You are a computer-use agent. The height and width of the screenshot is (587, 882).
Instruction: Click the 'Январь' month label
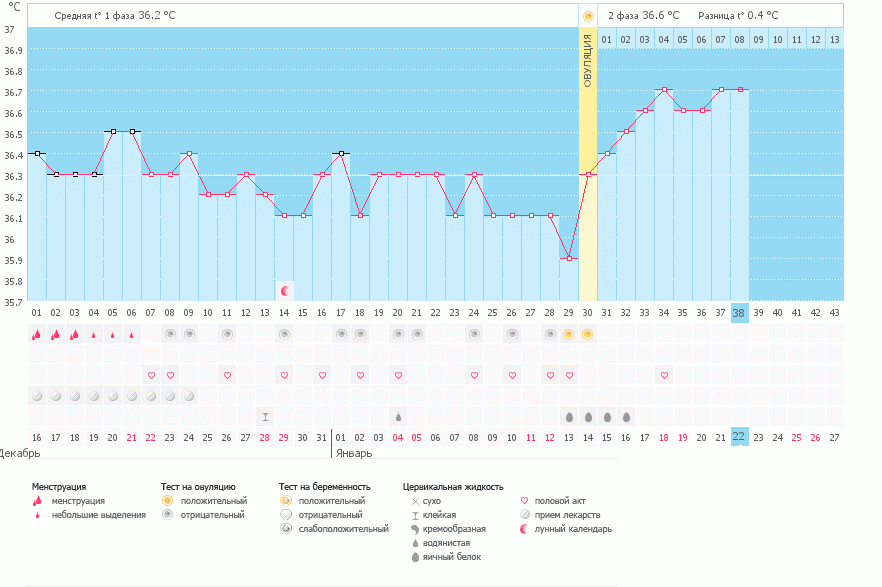click(x=351, y=453)
